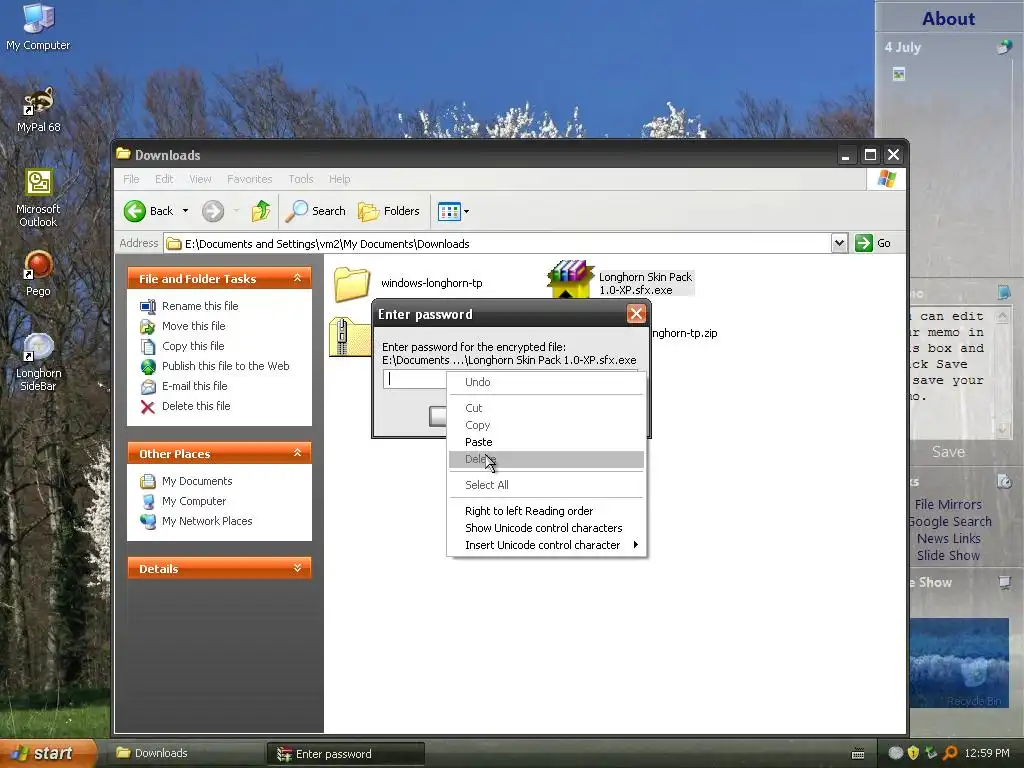The image size is (1024, 768).
Task: Open the Tools menu
Action: 301,179
